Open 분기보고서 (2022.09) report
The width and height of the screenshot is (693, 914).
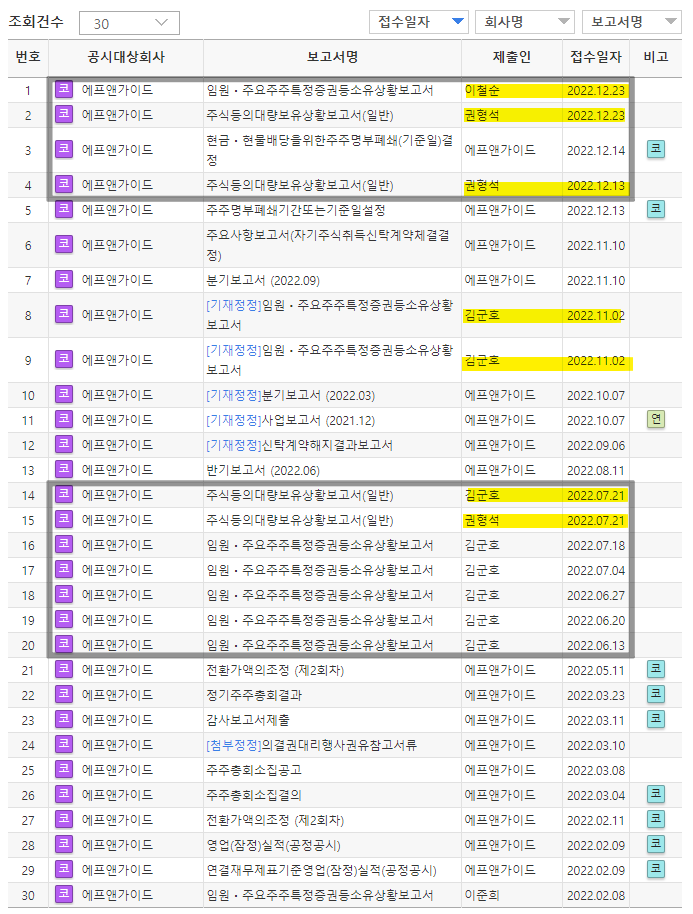point(263,280)
